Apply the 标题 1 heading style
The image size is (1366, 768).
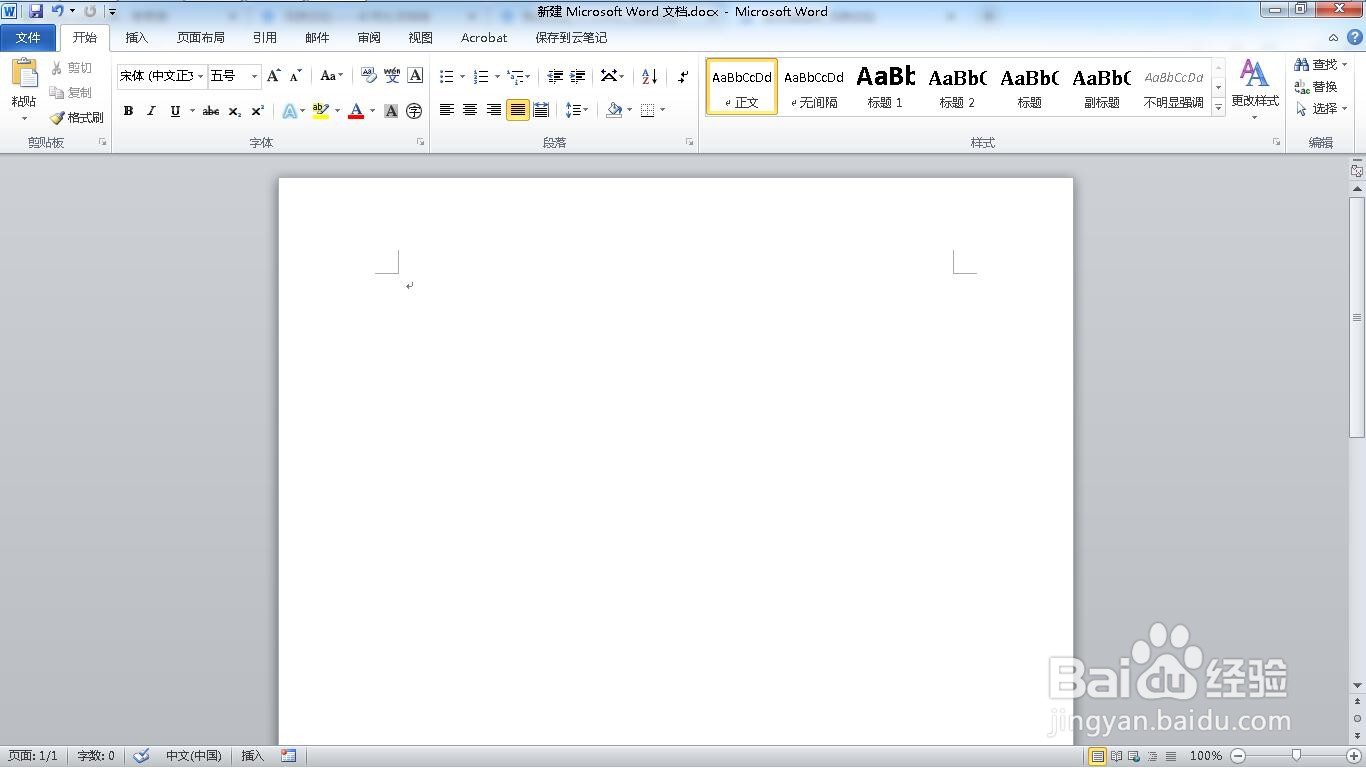[x=885, y=87]
